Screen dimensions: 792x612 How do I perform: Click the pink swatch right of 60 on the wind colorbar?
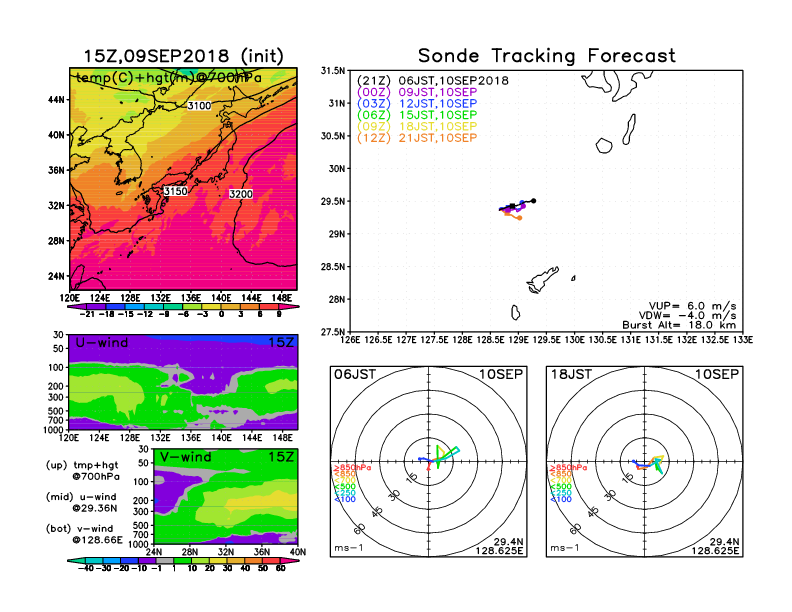(x=289, y=561)
